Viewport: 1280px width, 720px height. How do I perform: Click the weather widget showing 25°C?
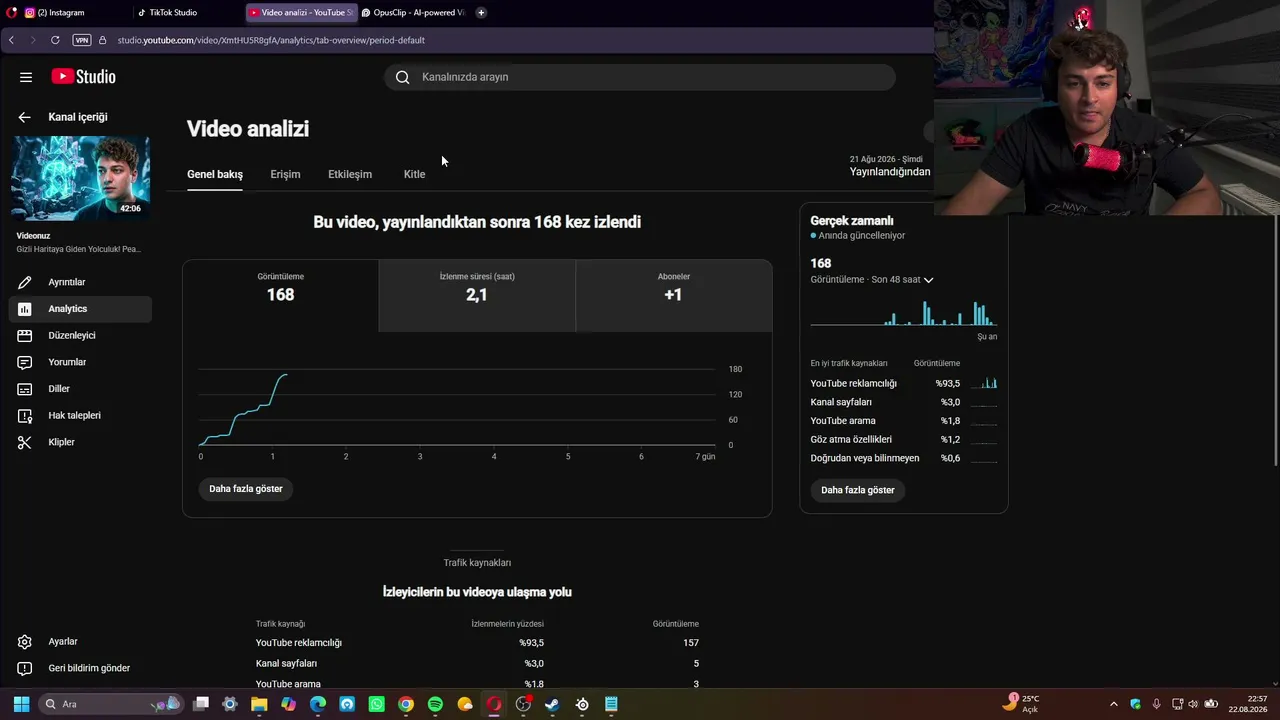coord(1023,704)
